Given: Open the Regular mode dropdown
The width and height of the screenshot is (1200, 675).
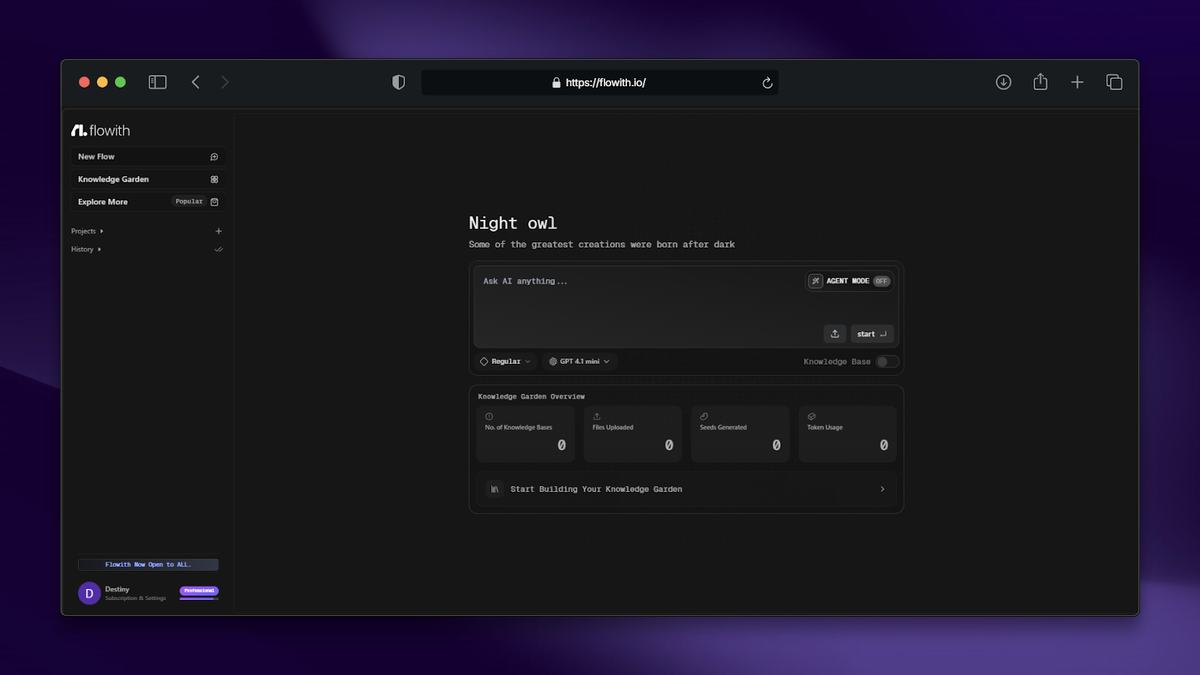Looking at the screenshot, I should point(505,361).
